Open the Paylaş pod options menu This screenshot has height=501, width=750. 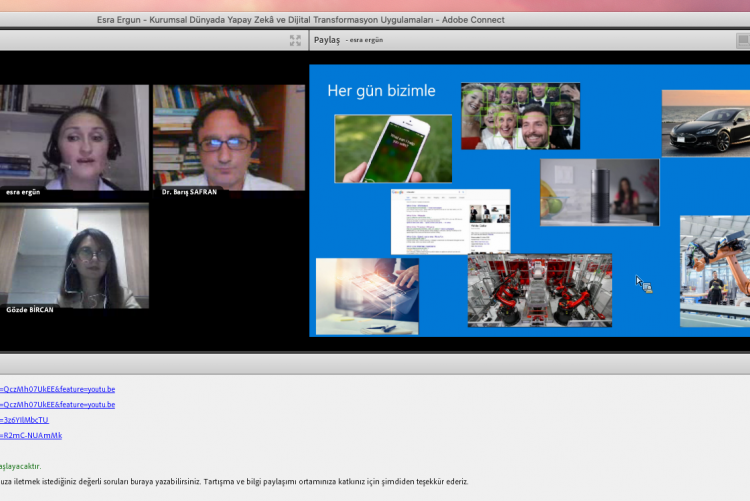pyautogui.click(x=743, y=40)
